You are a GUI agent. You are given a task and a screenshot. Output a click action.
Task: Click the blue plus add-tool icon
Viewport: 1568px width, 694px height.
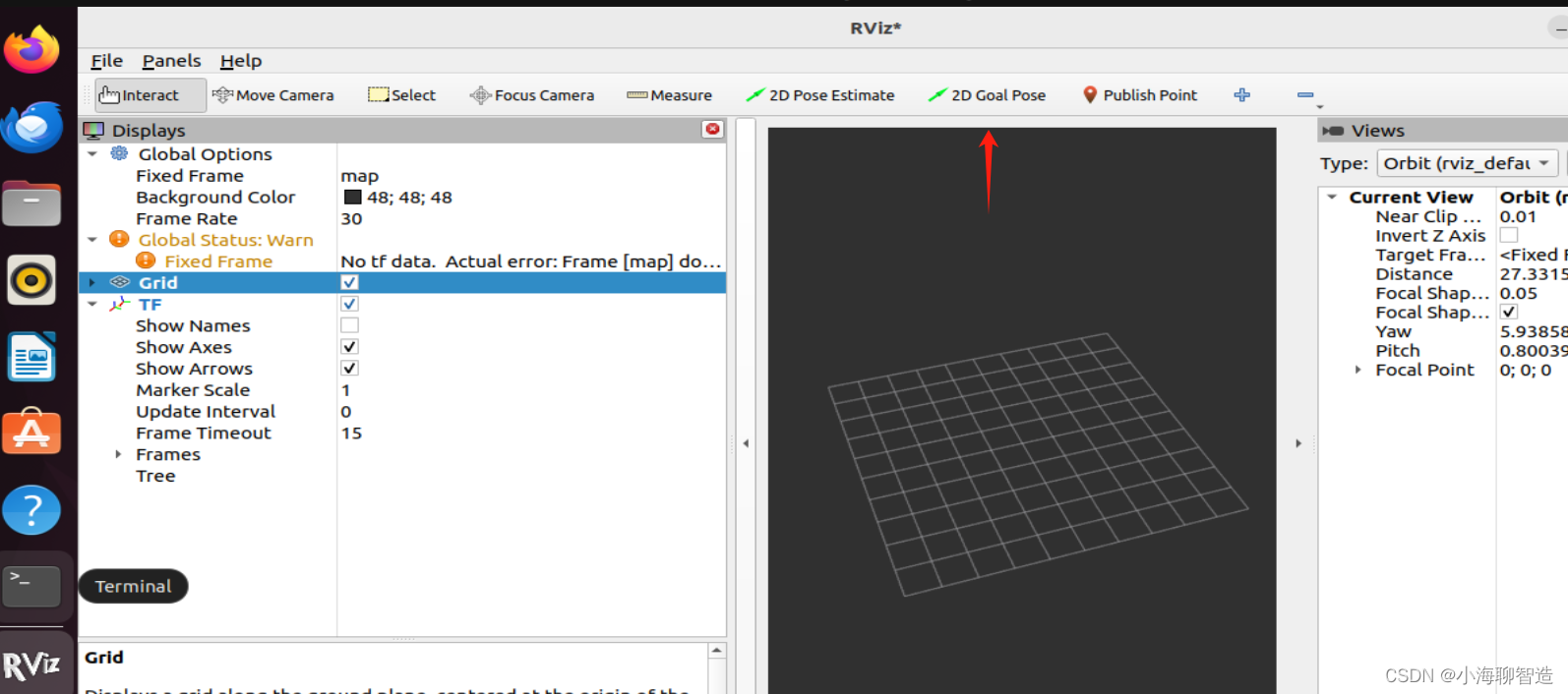coord(1242,95)
